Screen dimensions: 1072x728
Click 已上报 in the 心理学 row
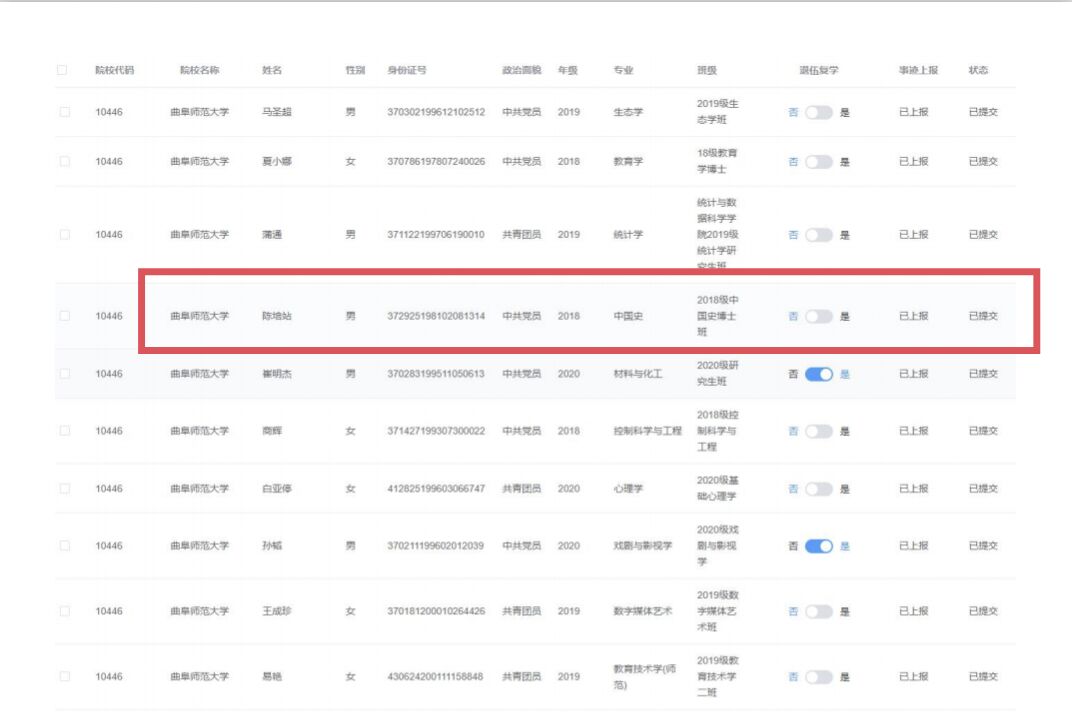coord(913,489)
